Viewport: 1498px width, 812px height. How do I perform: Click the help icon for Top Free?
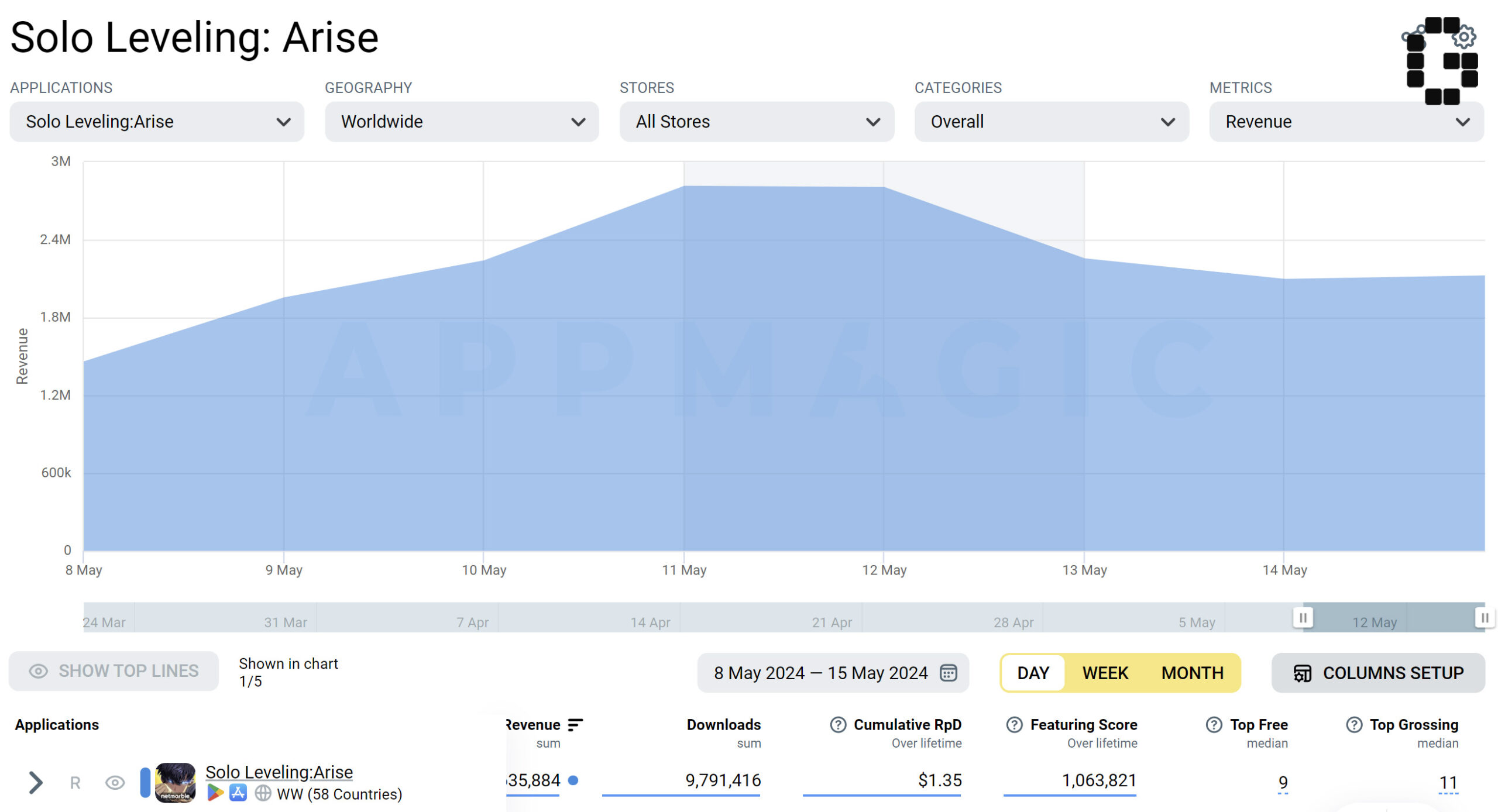pos(1214,725)
